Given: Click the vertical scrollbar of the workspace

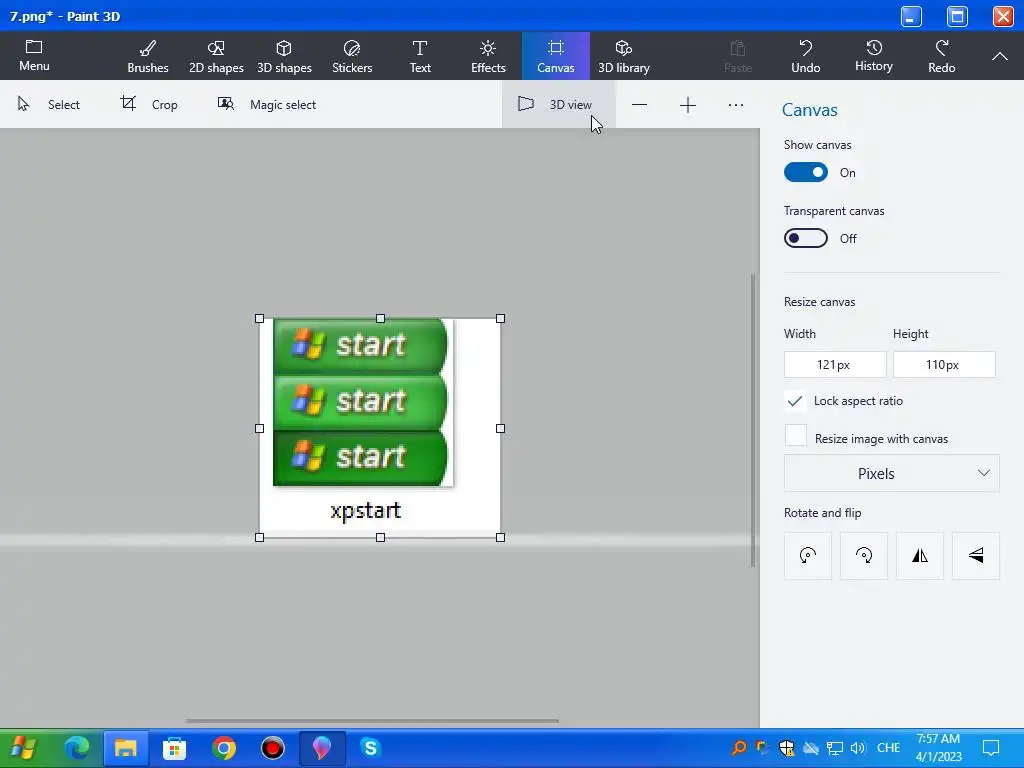Looking at the screenshot, I should pos(753,421).
